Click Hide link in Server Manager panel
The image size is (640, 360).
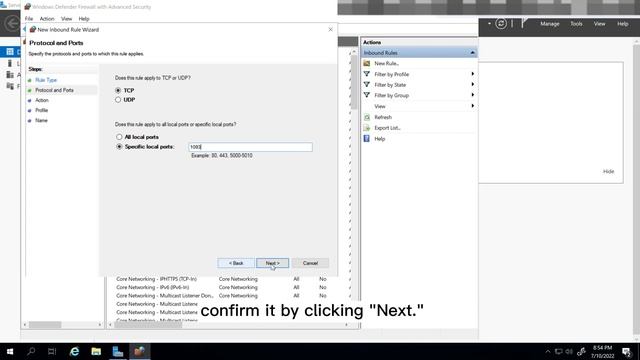(608, 171)
